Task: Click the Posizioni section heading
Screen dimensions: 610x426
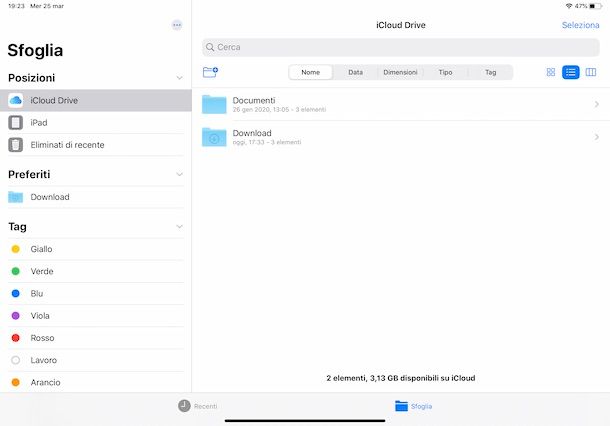Action: pyautogui.click(x=32, y=78)
